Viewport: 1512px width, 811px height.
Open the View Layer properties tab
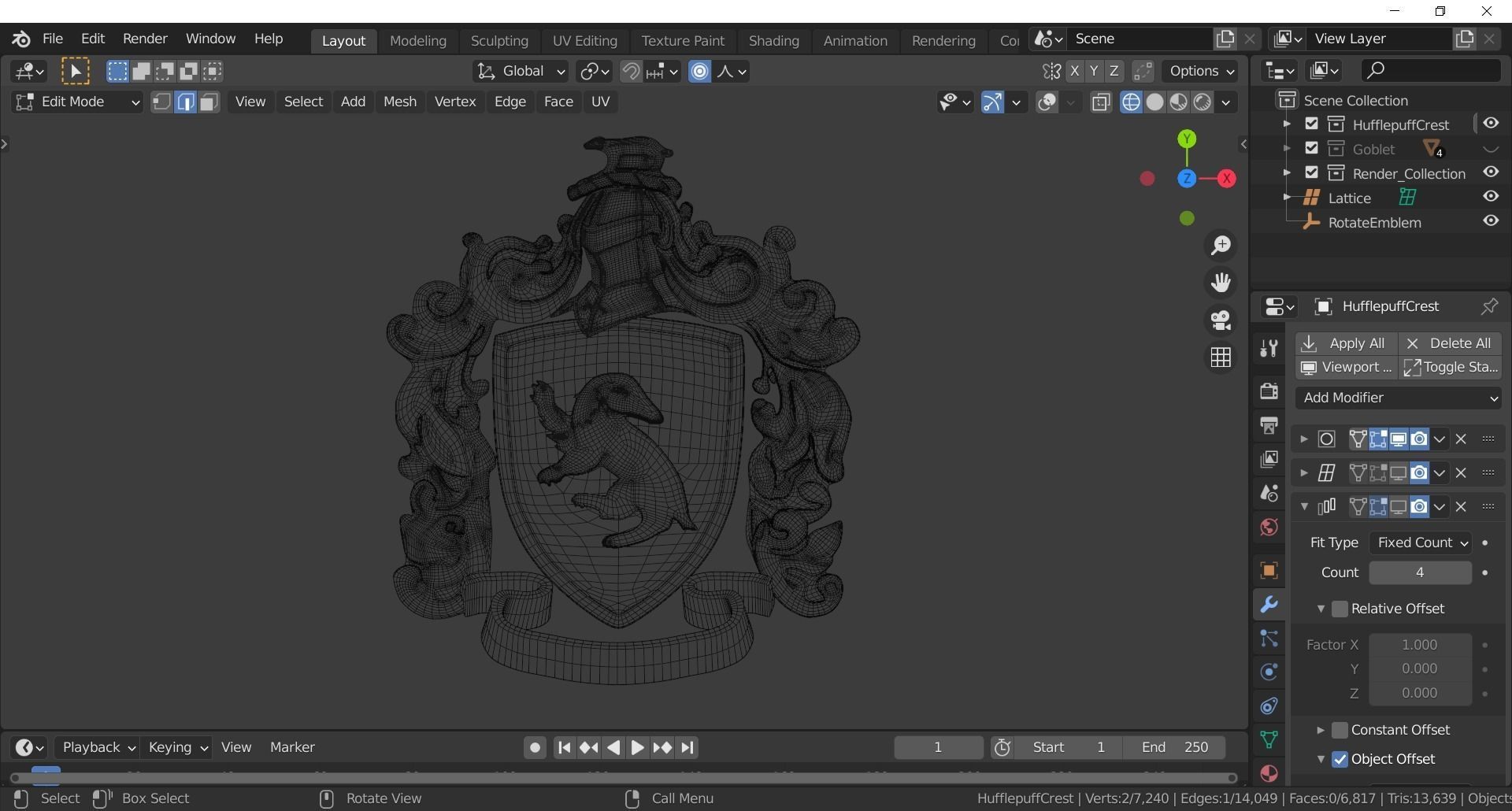pos(1269,459)
